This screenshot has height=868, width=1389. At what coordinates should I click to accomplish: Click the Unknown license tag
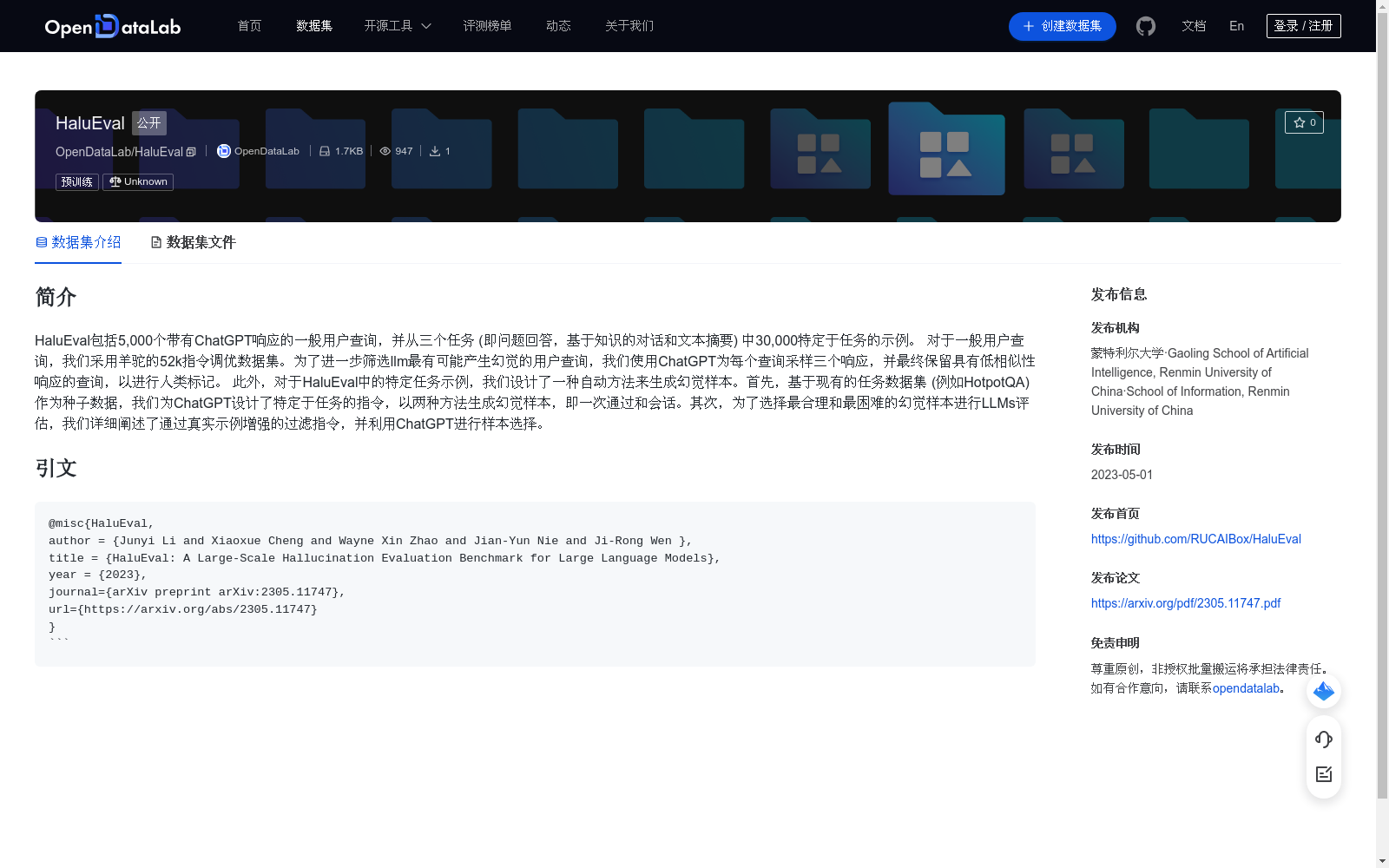138,181
